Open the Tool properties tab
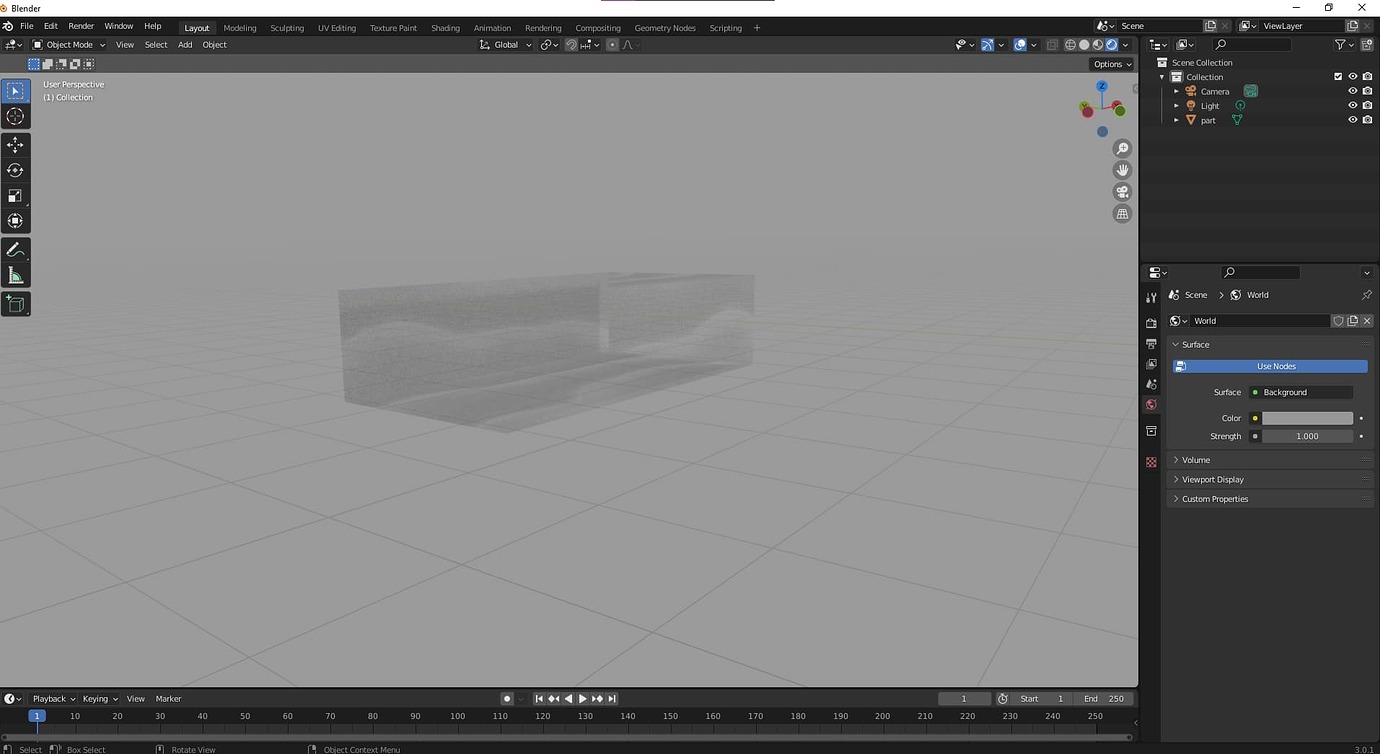The height and width of the screenshot is (754, 1380). pyautogui.click(x=1151, y=298)
